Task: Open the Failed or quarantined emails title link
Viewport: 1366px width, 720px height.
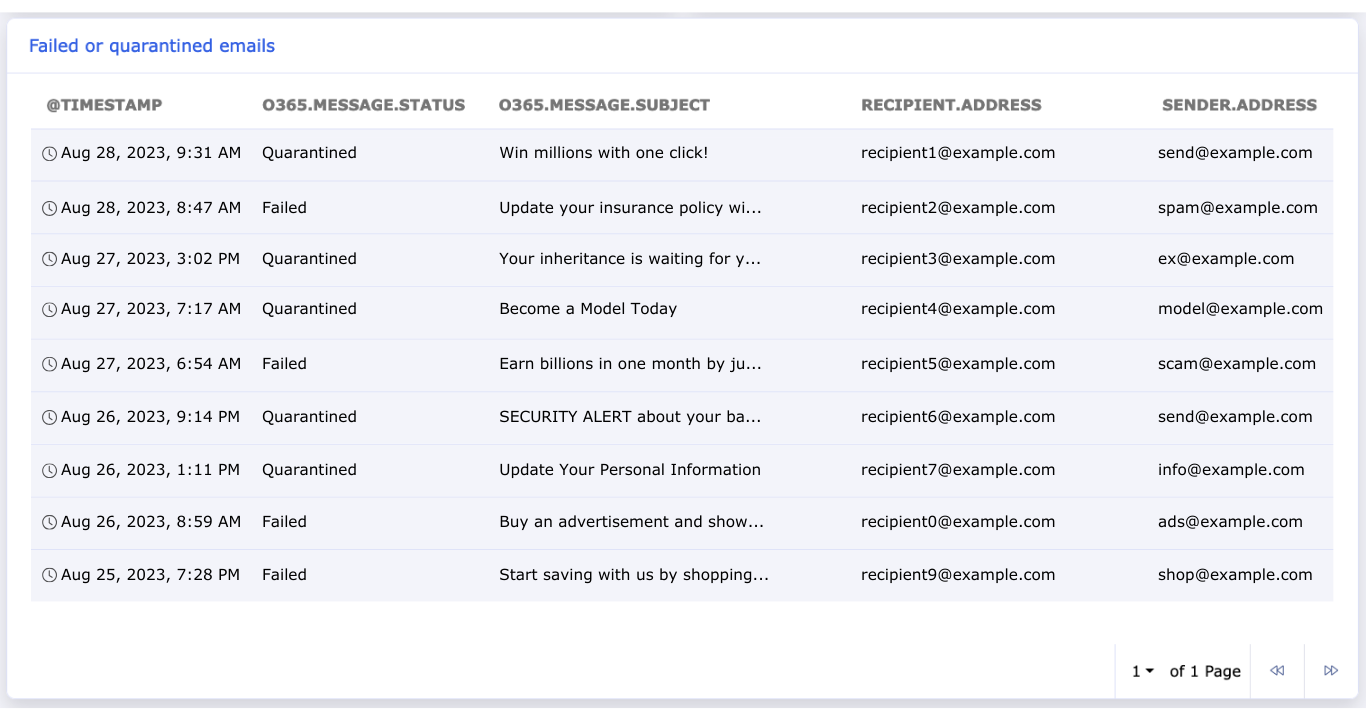Action: [x=152, y=46]
